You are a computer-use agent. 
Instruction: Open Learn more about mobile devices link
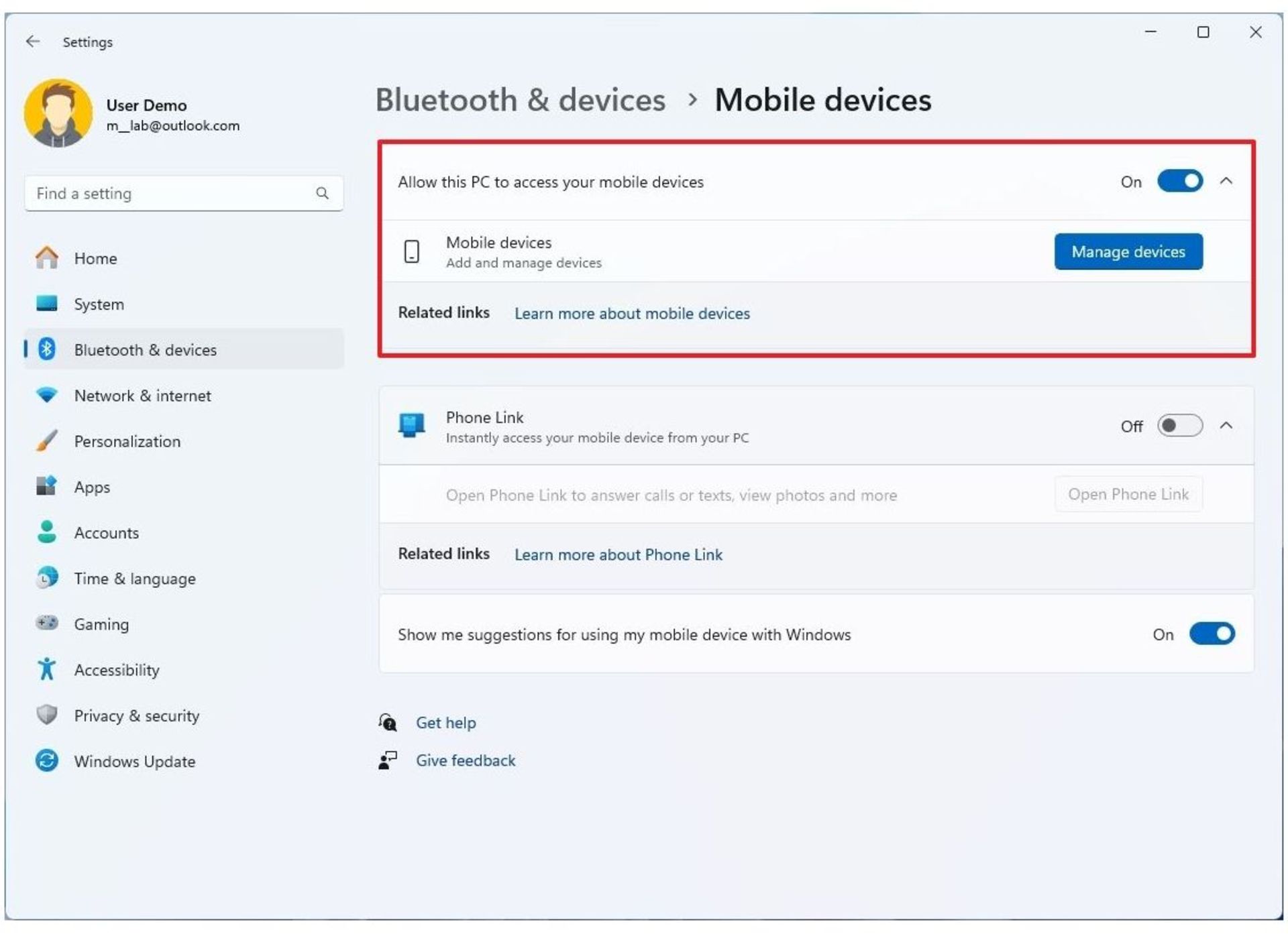[x=632, y=314]
